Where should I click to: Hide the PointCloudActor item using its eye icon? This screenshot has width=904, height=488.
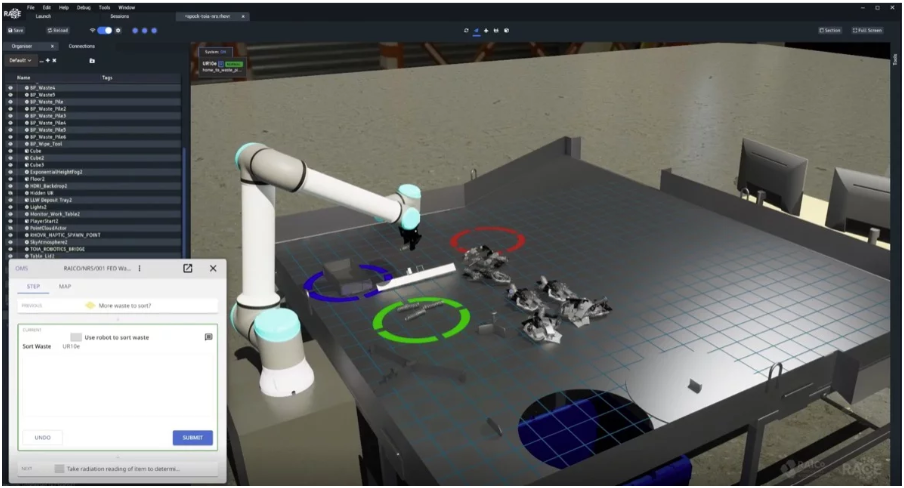tap(10, 228)
